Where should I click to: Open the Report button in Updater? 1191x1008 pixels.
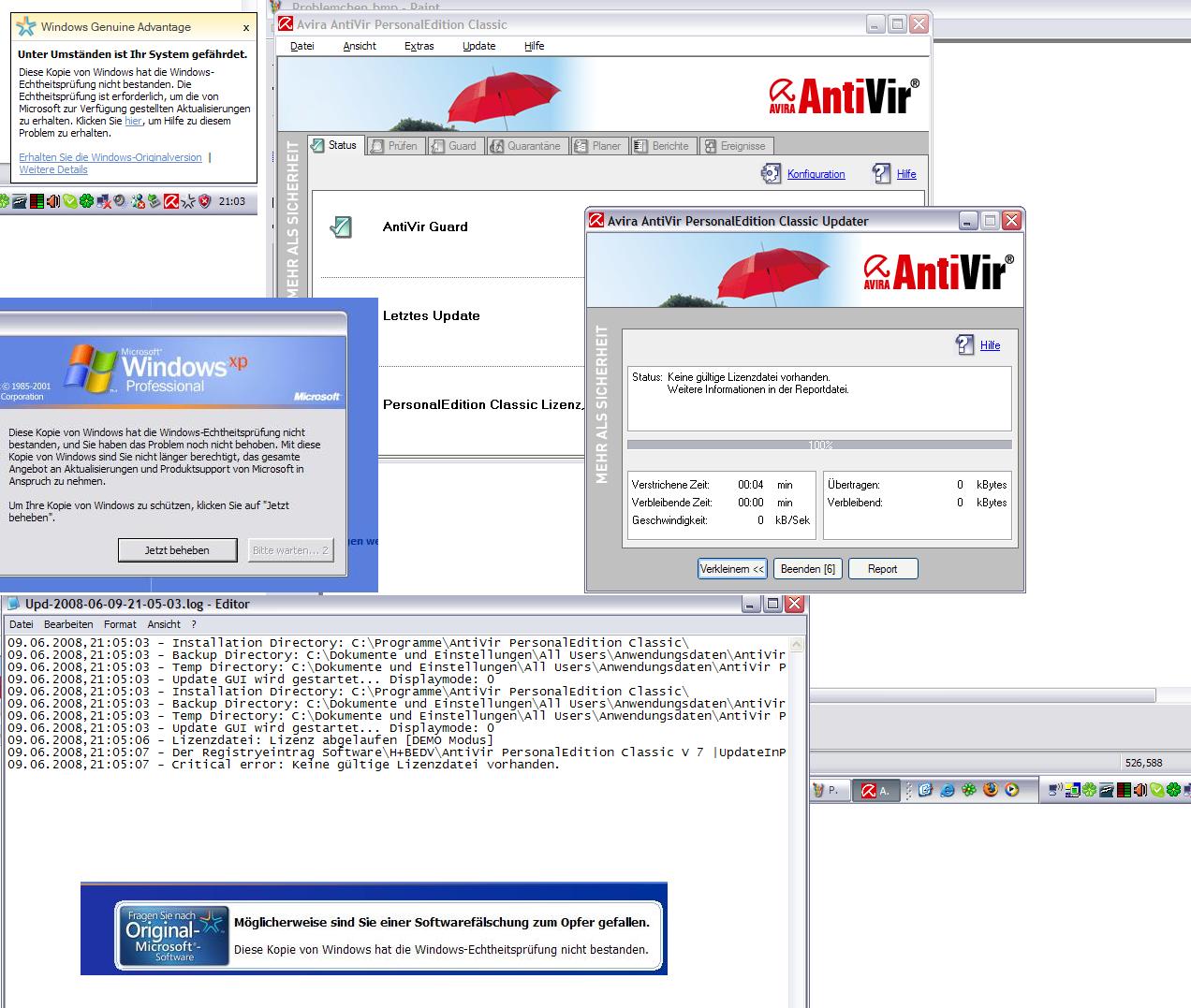pyautogui.click(x=883, y=569)
